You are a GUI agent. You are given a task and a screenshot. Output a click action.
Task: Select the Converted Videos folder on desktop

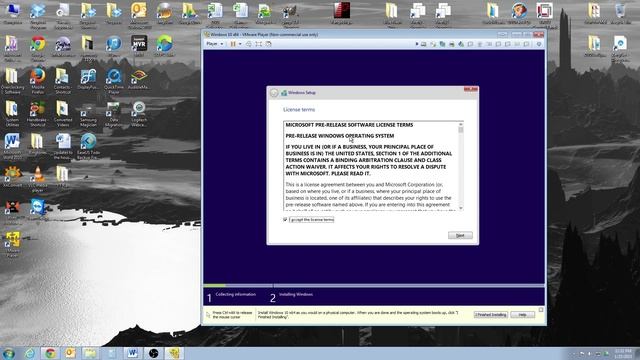(x=63, y=114)
